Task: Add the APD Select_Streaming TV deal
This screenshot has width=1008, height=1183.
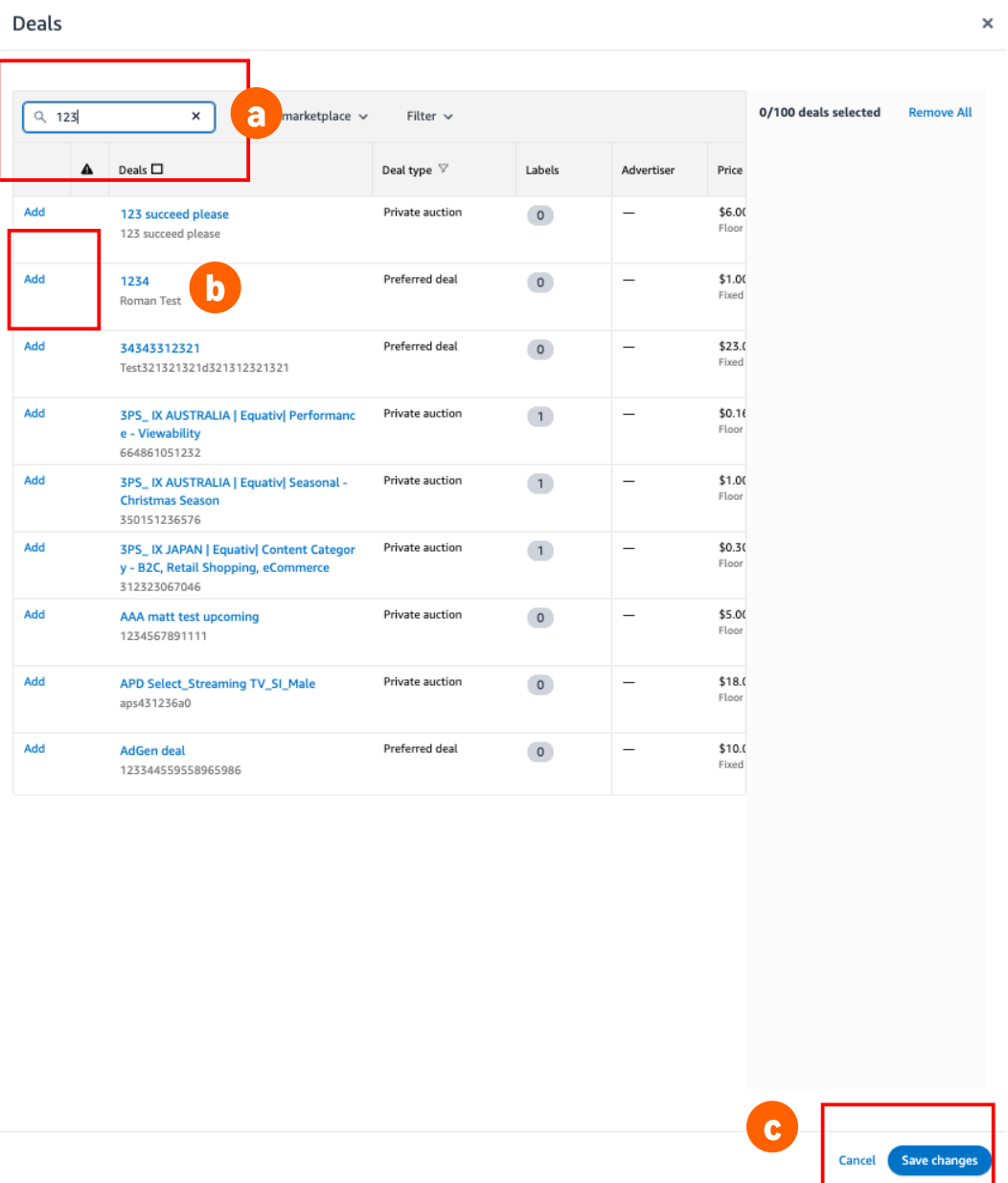Action: (34, 681)
